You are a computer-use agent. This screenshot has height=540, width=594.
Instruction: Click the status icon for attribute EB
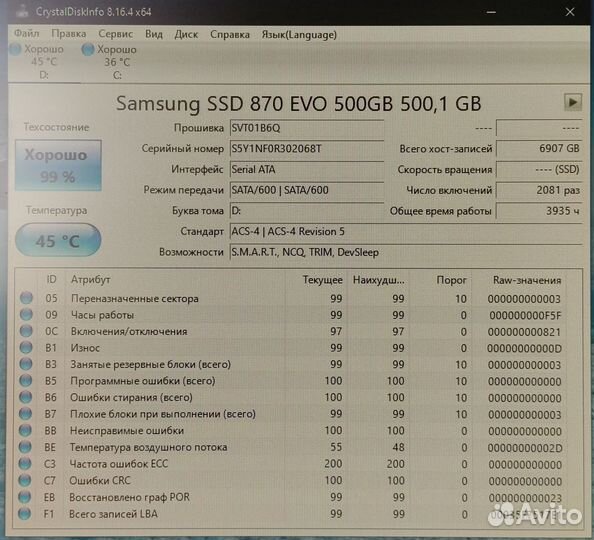[24, 497]
